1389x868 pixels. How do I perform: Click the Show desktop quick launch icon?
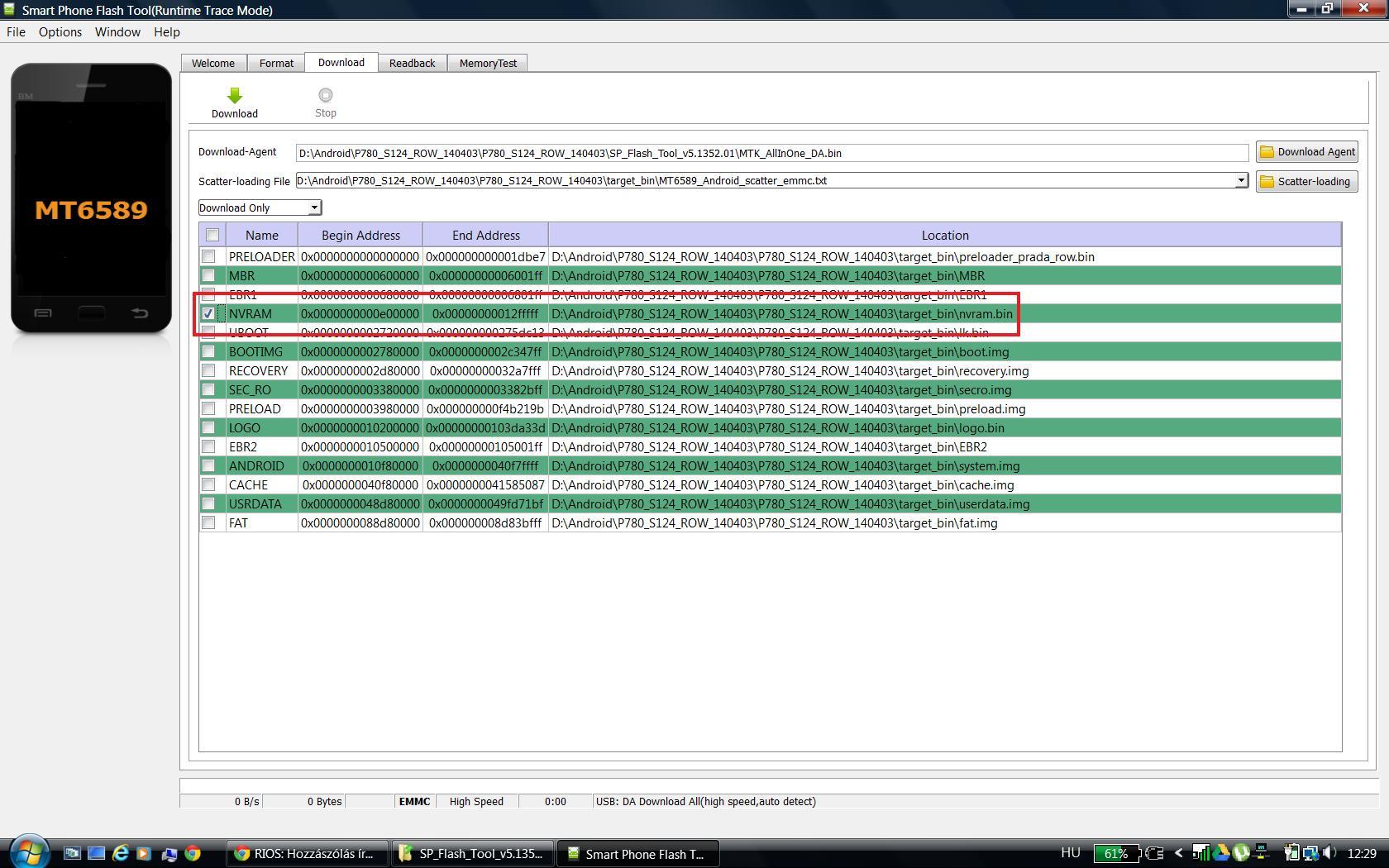coord(97,853)
